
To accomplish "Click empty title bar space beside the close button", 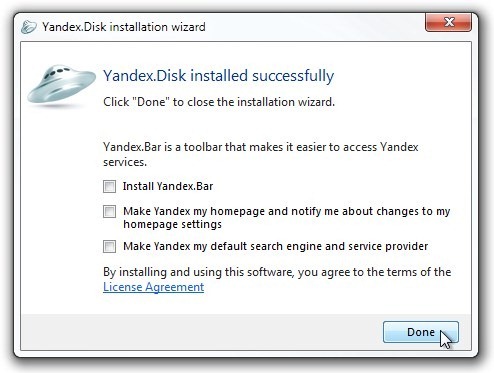I will click(315, 27).
